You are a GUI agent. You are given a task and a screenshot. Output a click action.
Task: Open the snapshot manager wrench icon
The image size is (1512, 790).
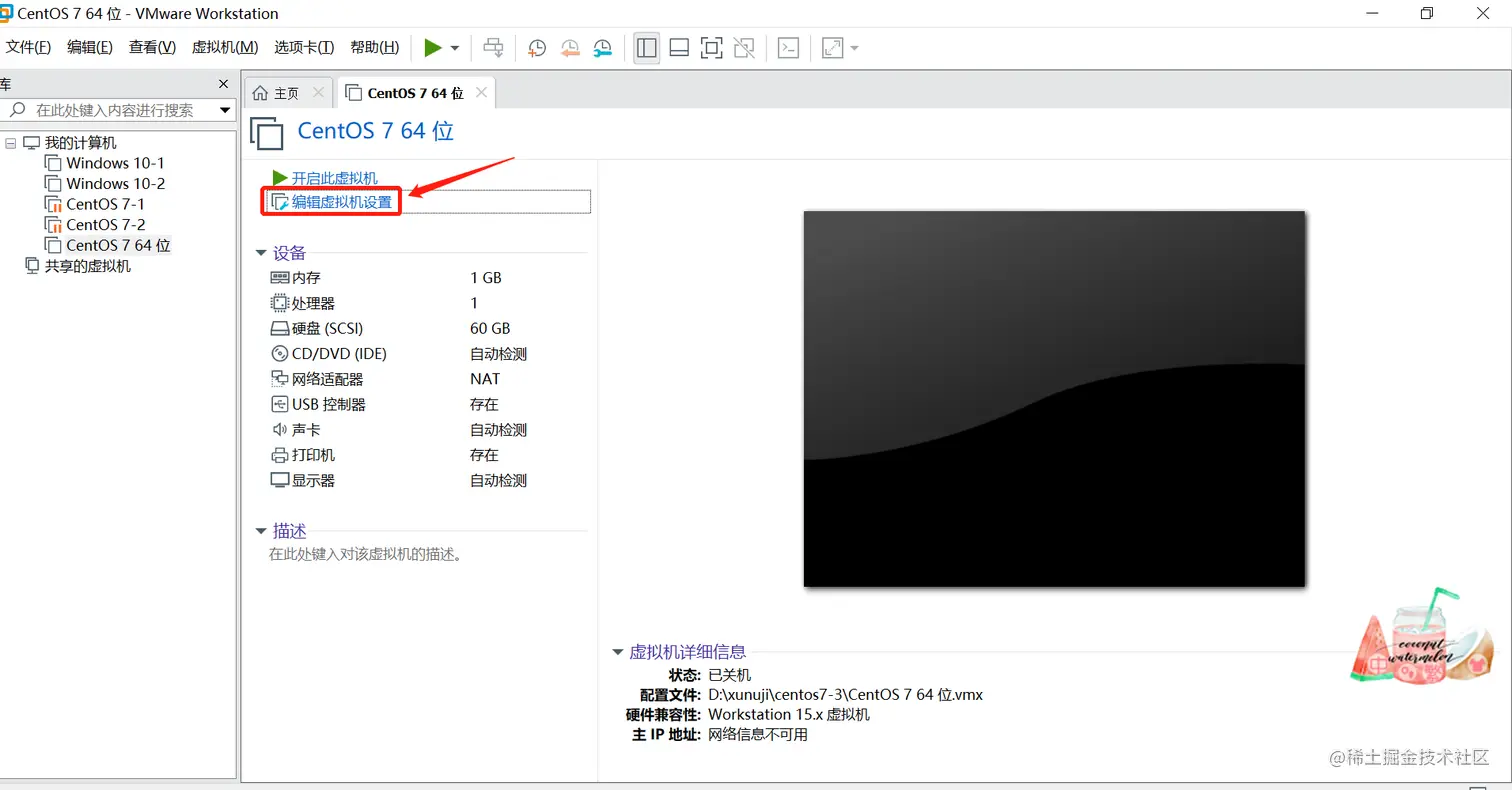[603, 47]
